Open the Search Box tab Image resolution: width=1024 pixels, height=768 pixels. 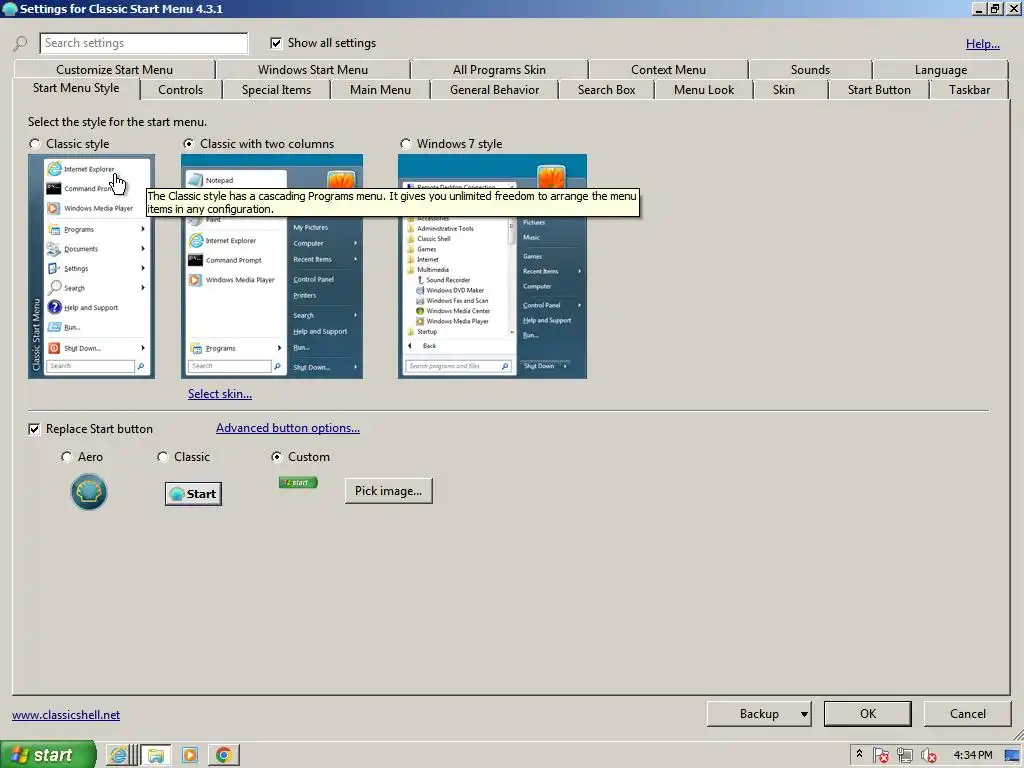[x=606, y=90]
